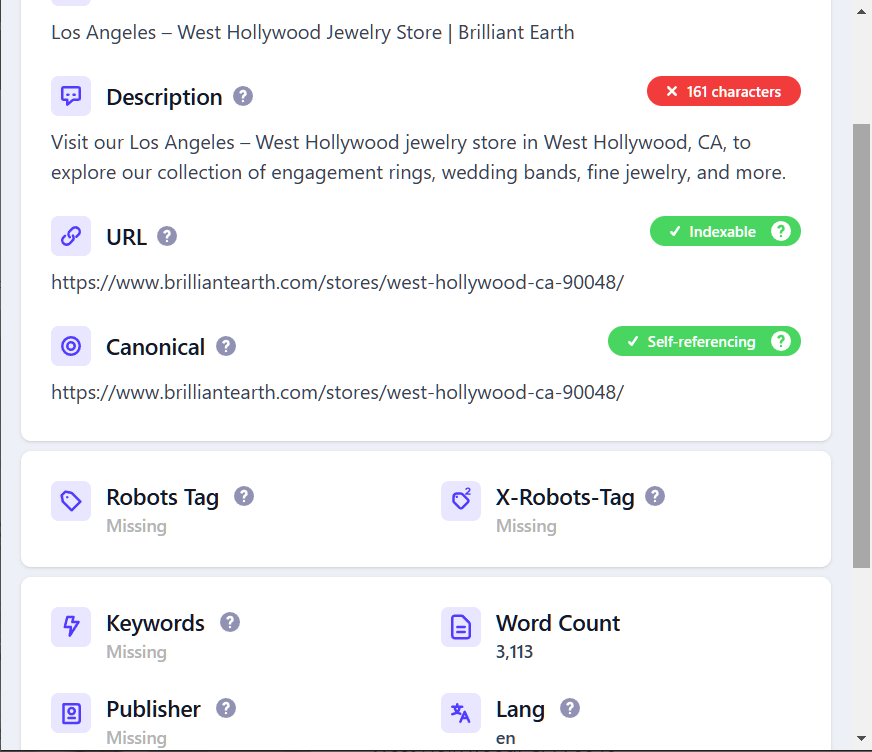Click the Lang translation icon
This screenshot has height=752, width=872.
click(460, 713)
